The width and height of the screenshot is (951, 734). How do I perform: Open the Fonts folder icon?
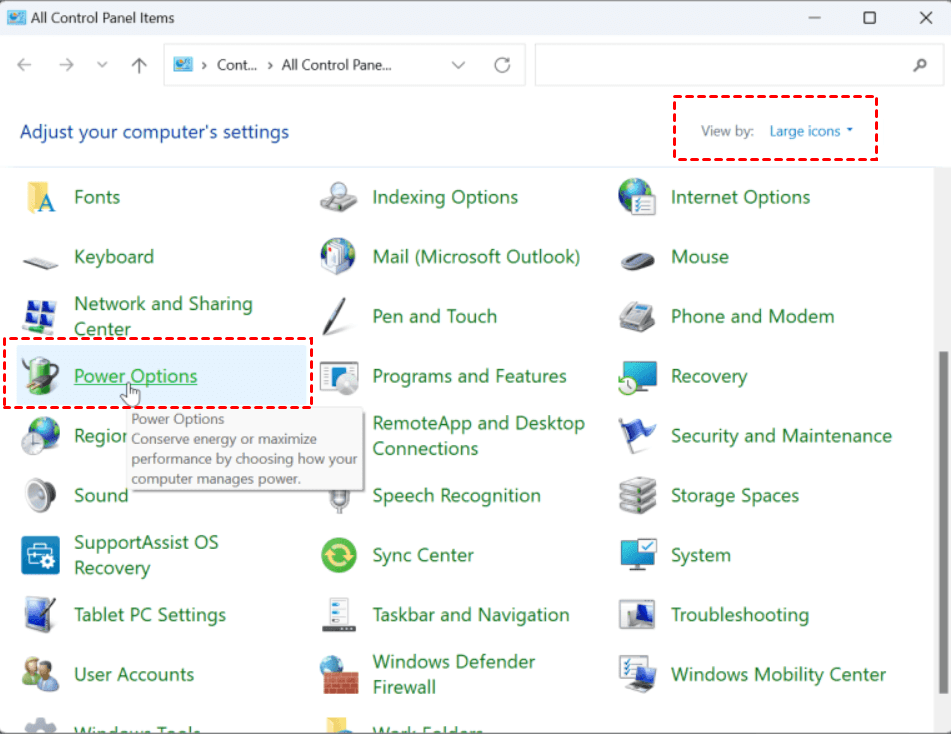coord(40,197)
